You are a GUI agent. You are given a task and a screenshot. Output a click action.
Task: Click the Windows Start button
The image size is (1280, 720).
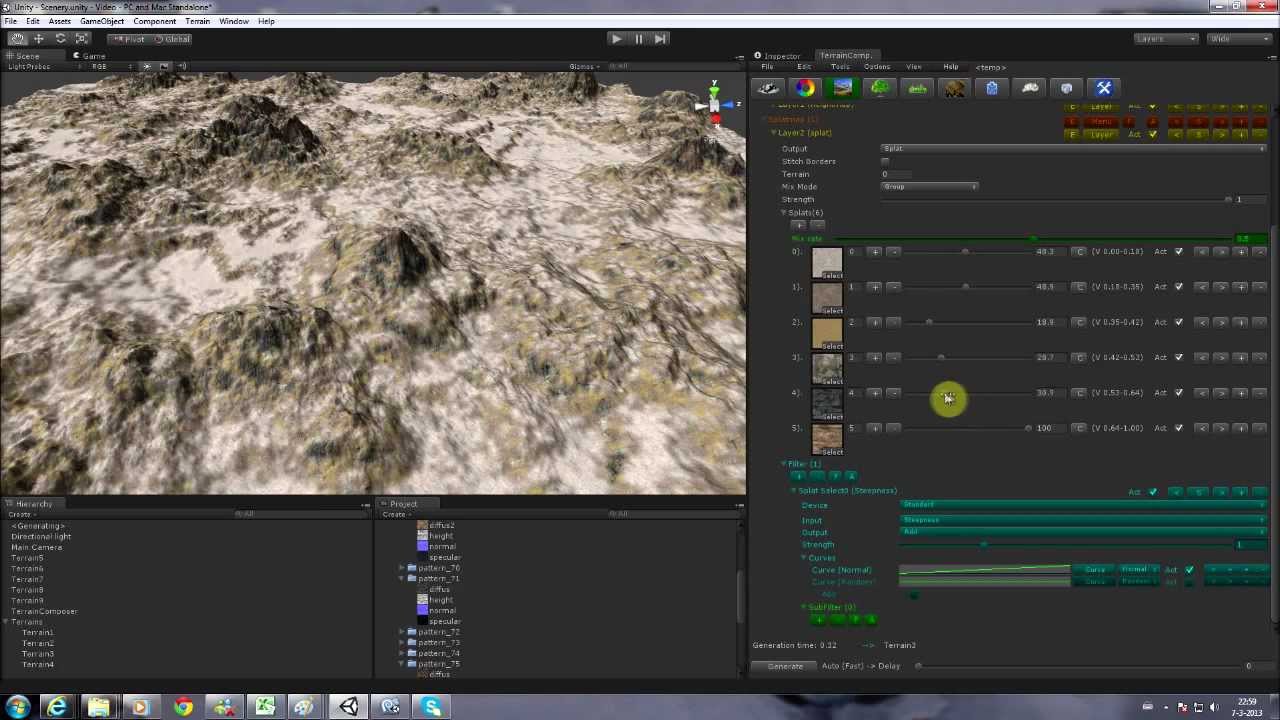17,708
